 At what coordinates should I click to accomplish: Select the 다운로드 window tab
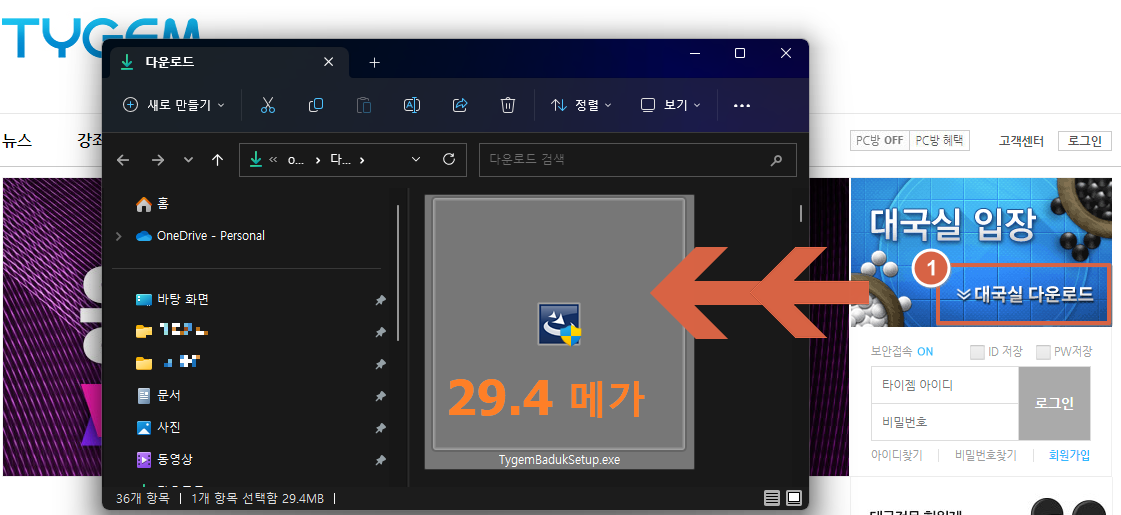tap(229, 62)
